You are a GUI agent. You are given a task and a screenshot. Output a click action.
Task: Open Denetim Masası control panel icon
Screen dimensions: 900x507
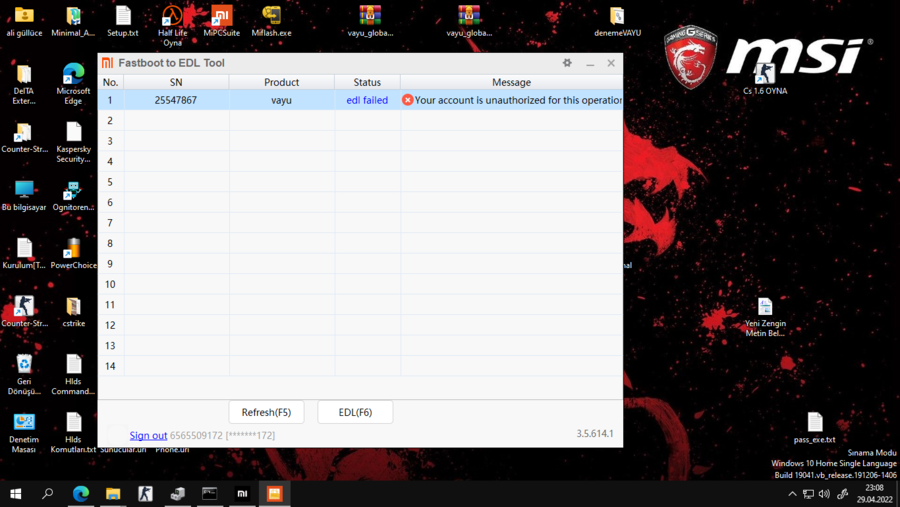24,432
